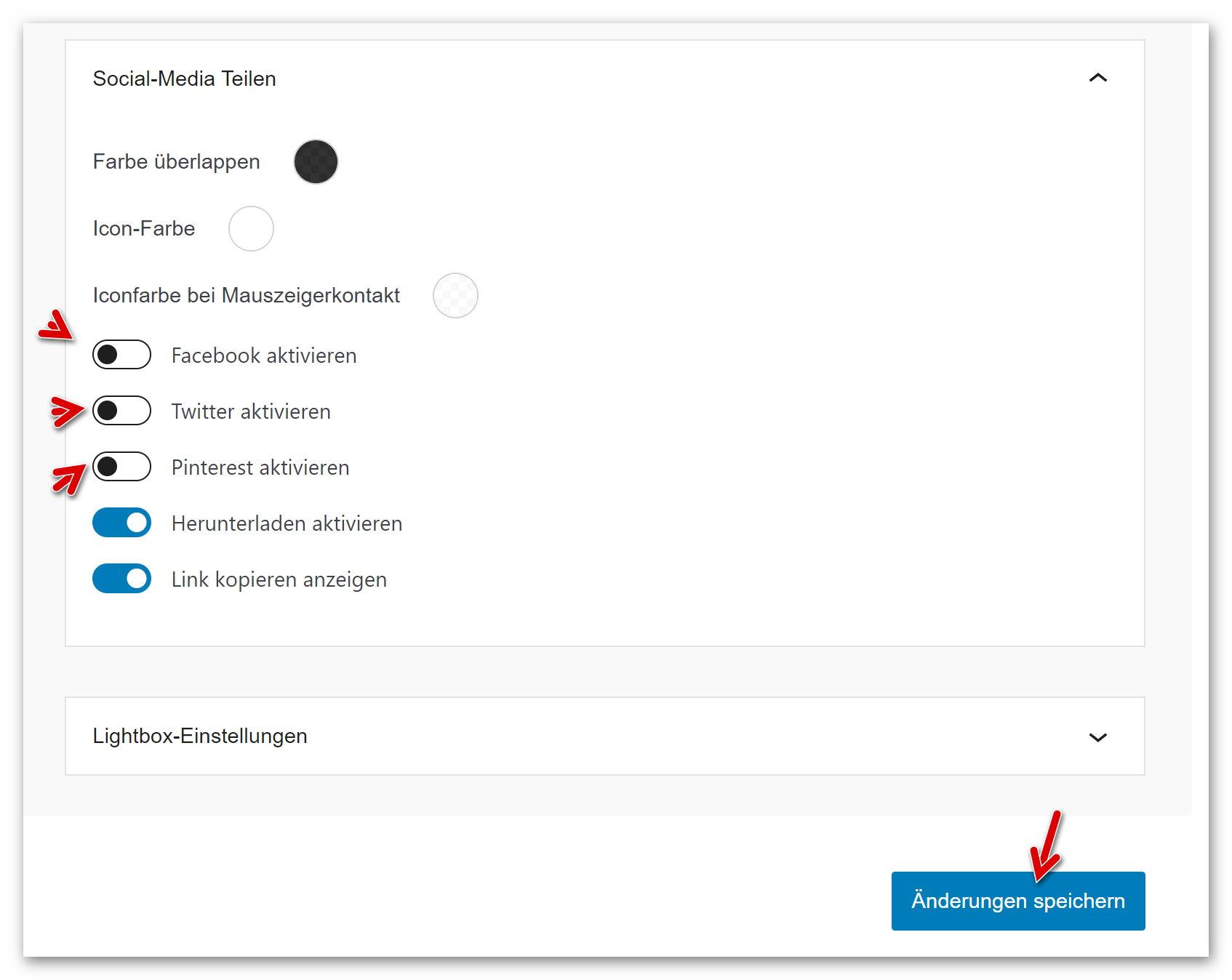
Task: Click the Pinterest aktivieren label text
Action: click(260, 467)
